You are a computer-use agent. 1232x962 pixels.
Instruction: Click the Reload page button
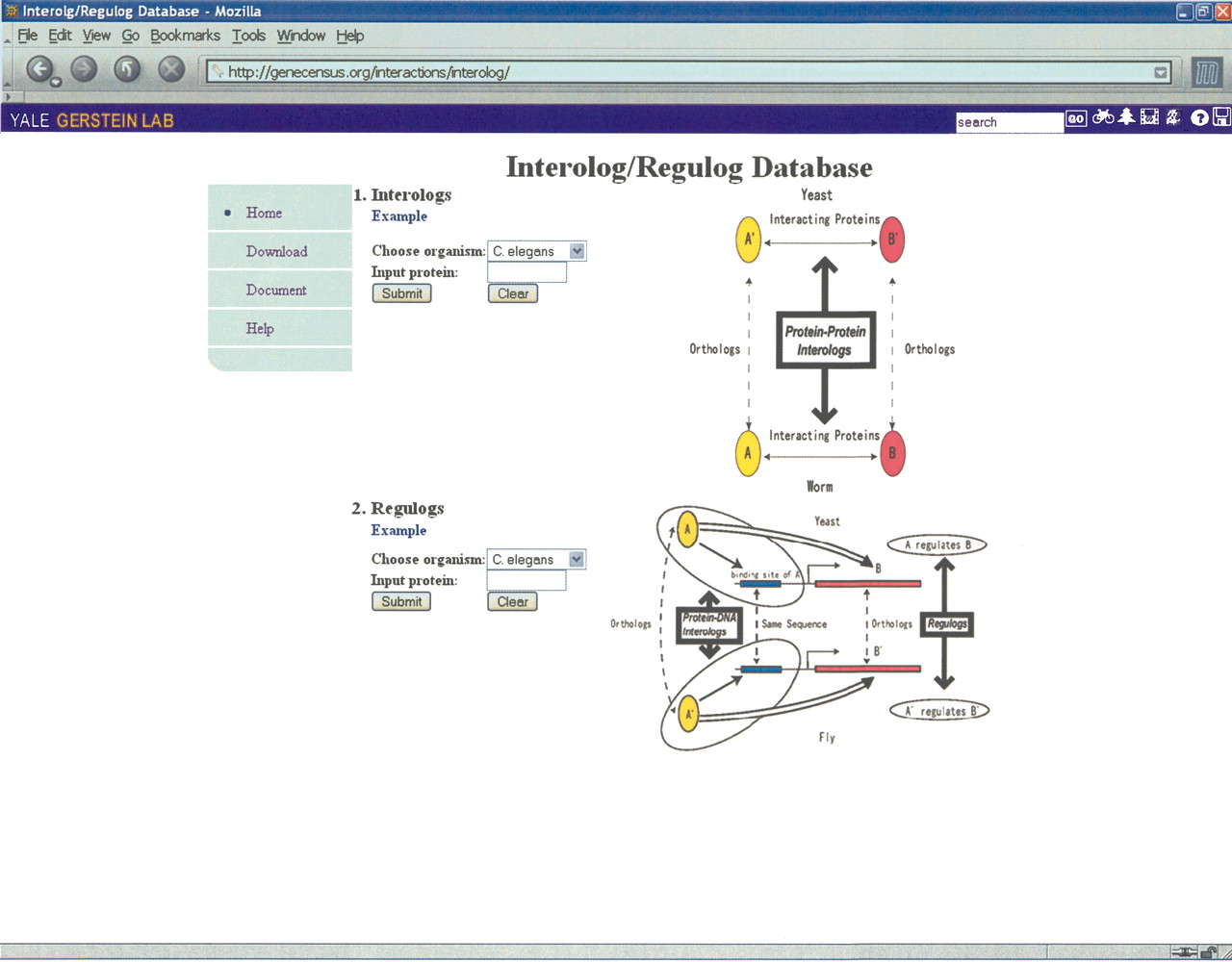point(127,69)
